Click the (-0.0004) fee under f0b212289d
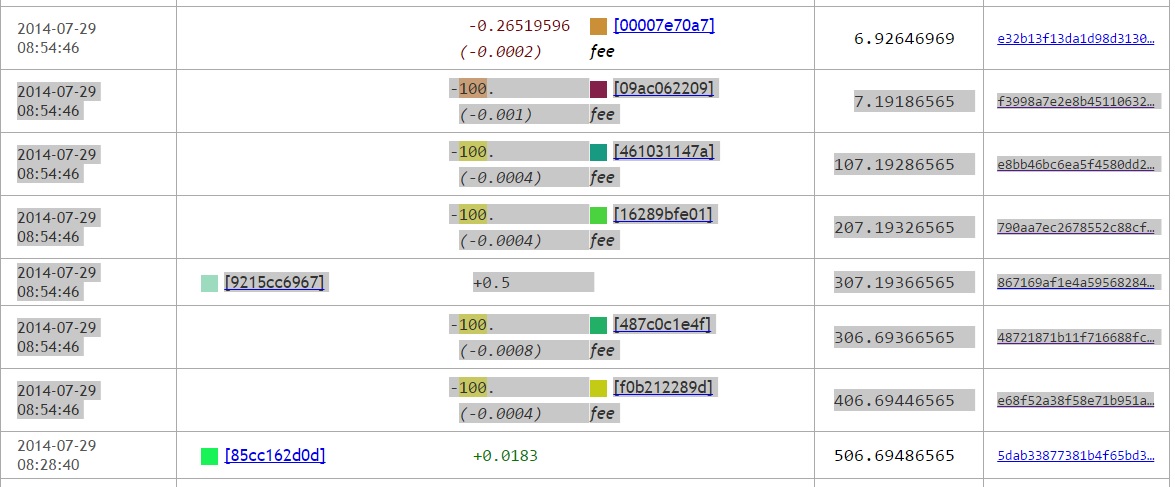This screenshot has height=487, width=1175. click(x=501, y=414)
